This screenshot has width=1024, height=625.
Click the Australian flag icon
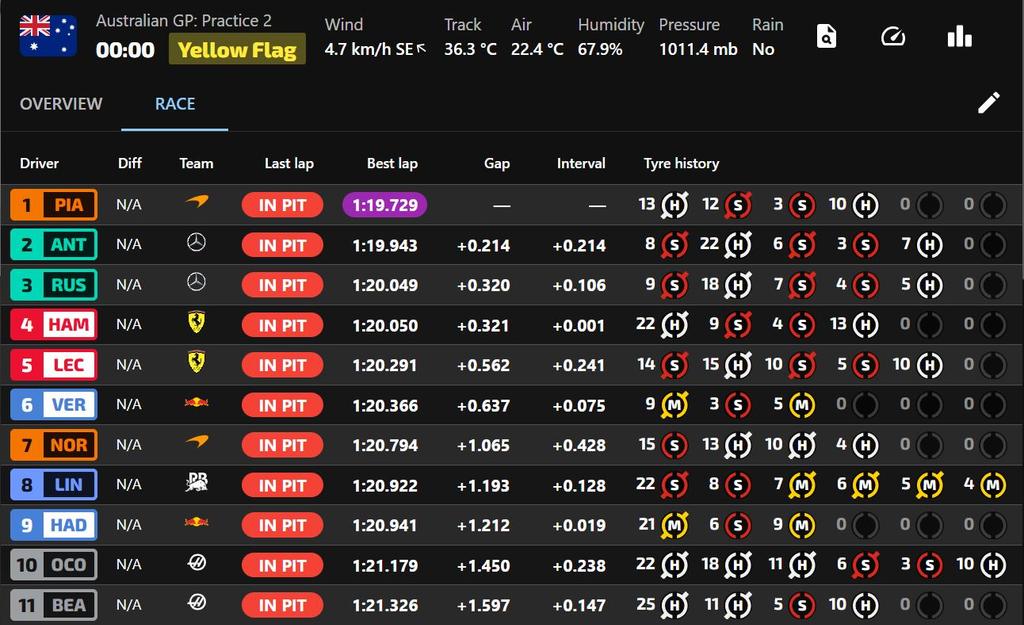(x=48, y=37)
